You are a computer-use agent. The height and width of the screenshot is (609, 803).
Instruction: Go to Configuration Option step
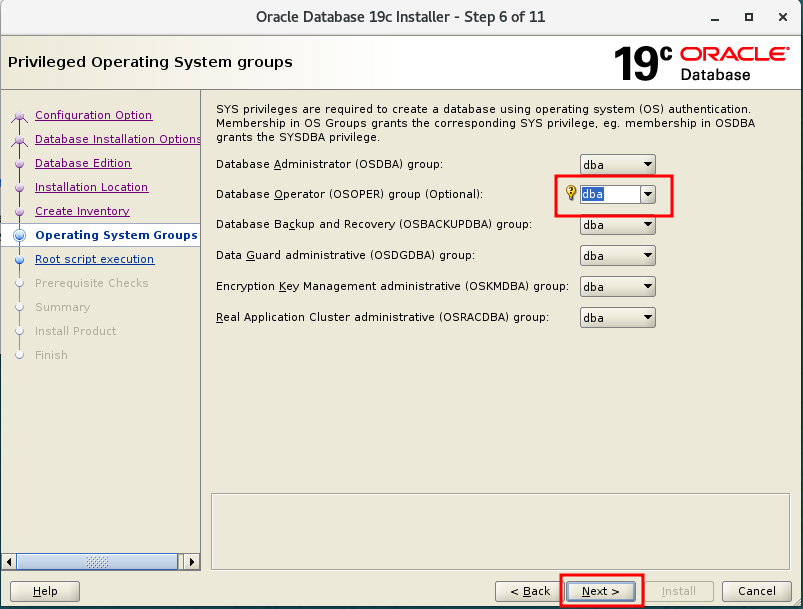tap(93, 115)
